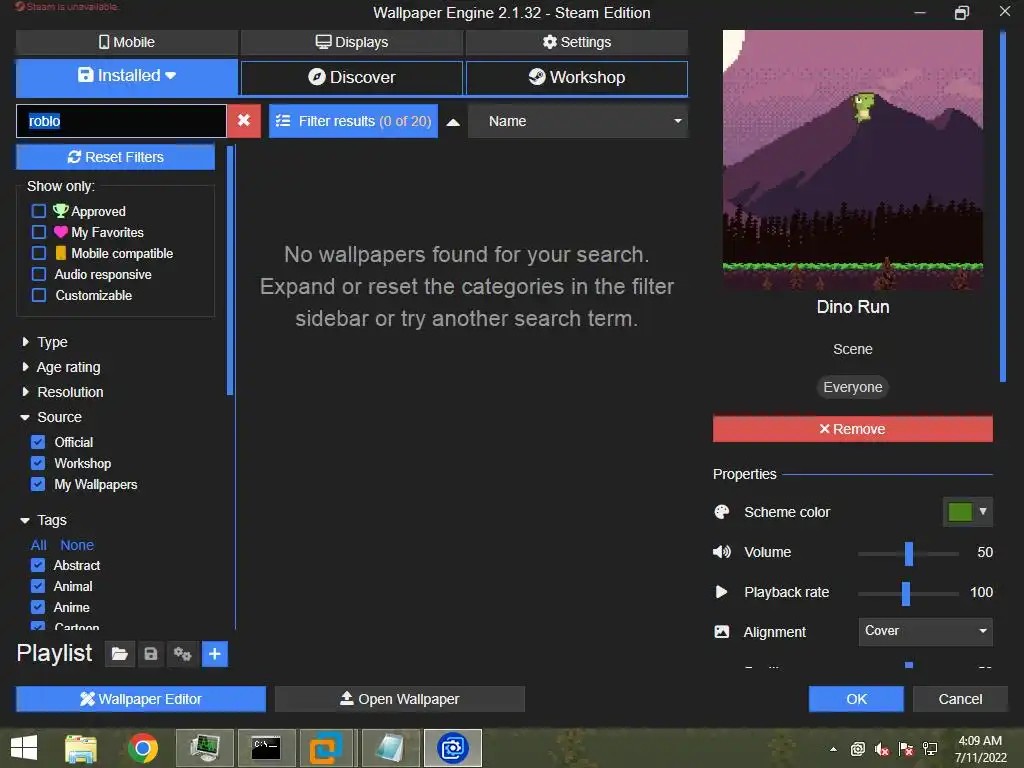Image resolution: width=1024 pixels, height=768 pixels.
Task: Open the command prompt taskbar icon
Action: tap(266, 748)
